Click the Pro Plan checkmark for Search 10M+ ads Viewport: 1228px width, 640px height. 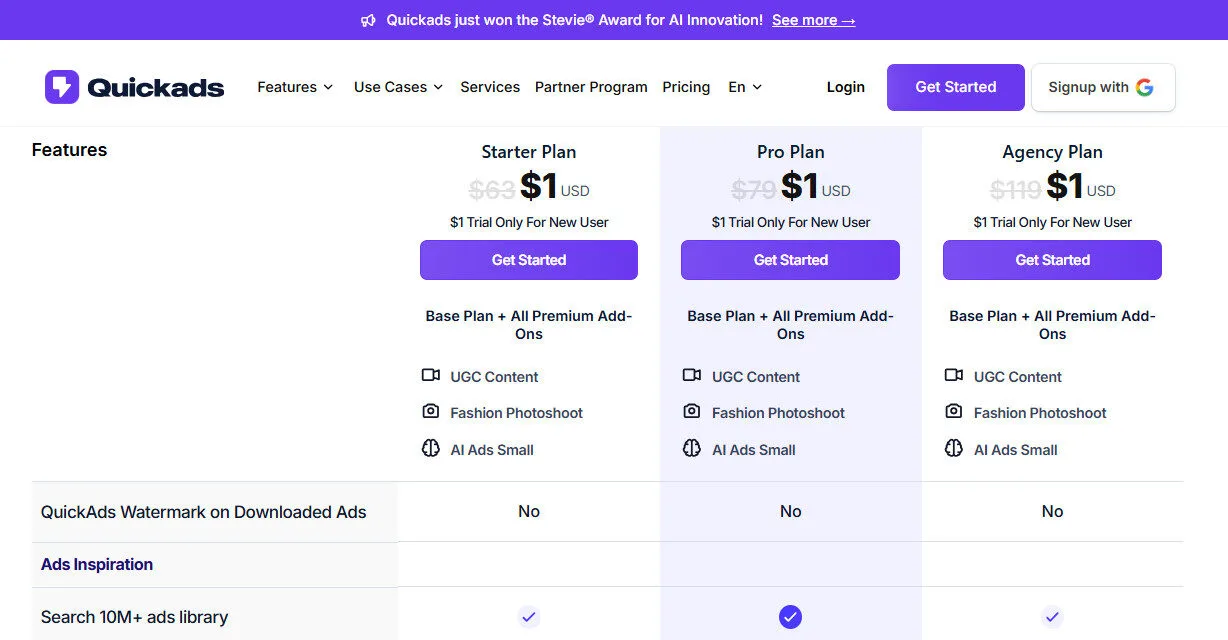(790, 617)
